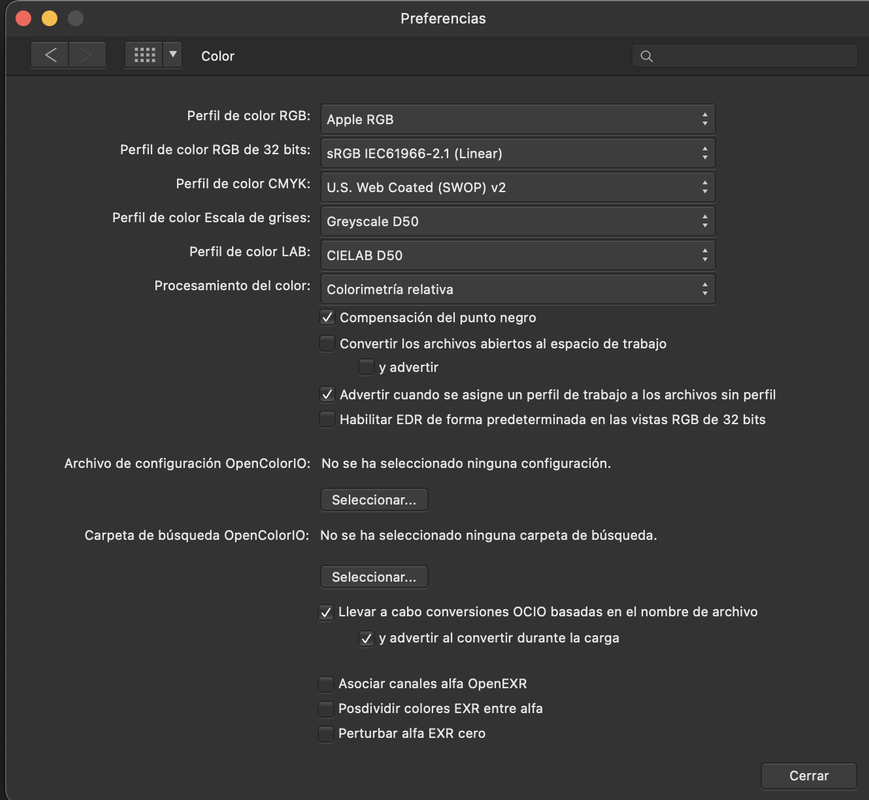Go back with the left arrow button

tap(50, 55)
